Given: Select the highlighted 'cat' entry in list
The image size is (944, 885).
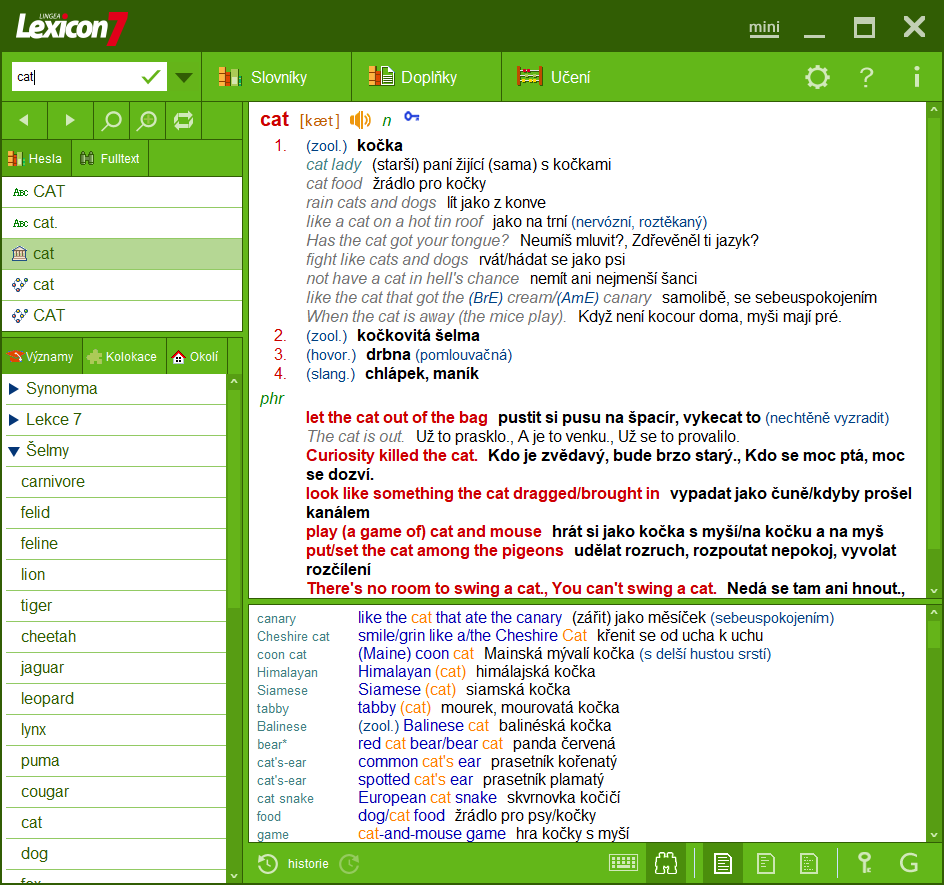Looking at the screenshot, I should coord(122,253).
